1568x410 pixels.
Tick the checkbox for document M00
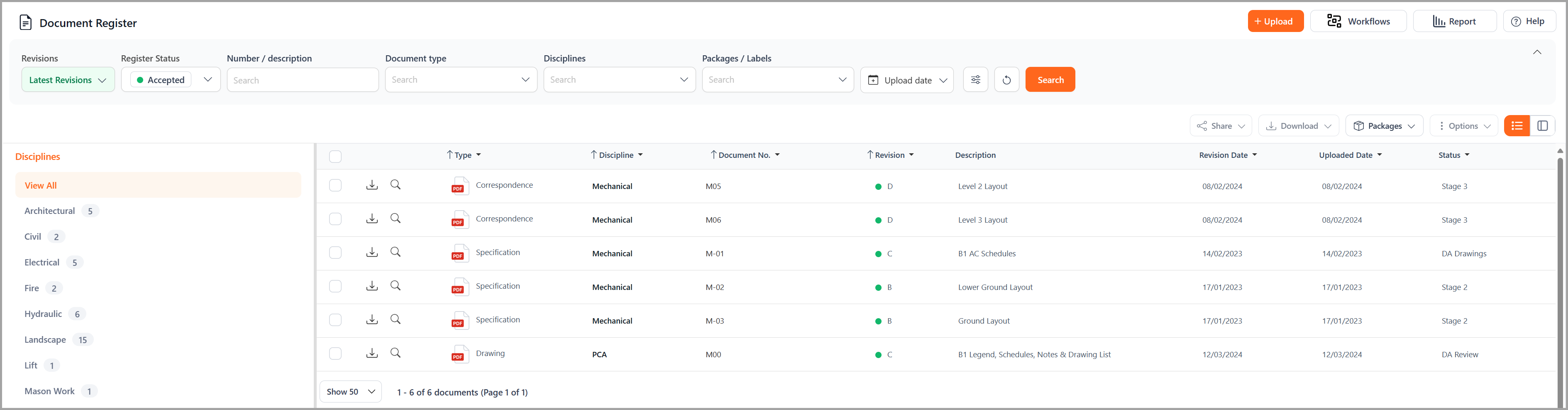pyautogui.click(x=335, y=354)
